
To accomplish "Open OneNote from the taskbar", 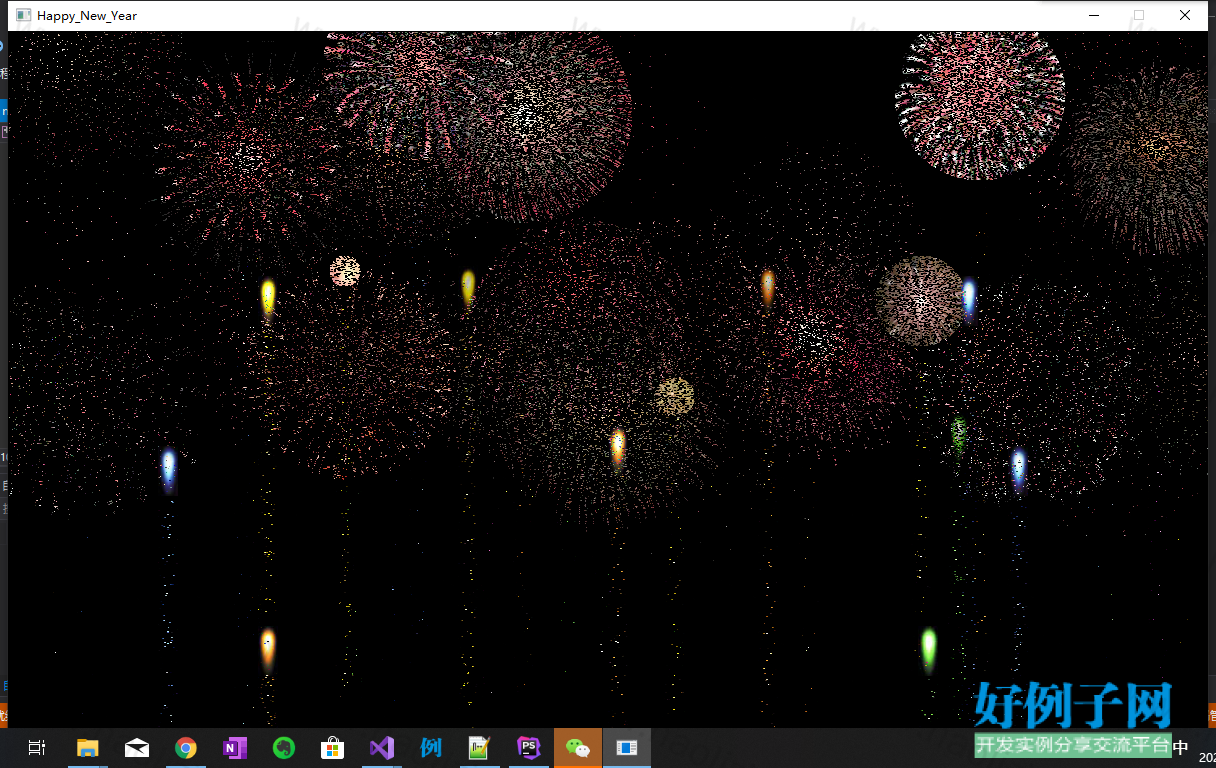I will point(235,748).
